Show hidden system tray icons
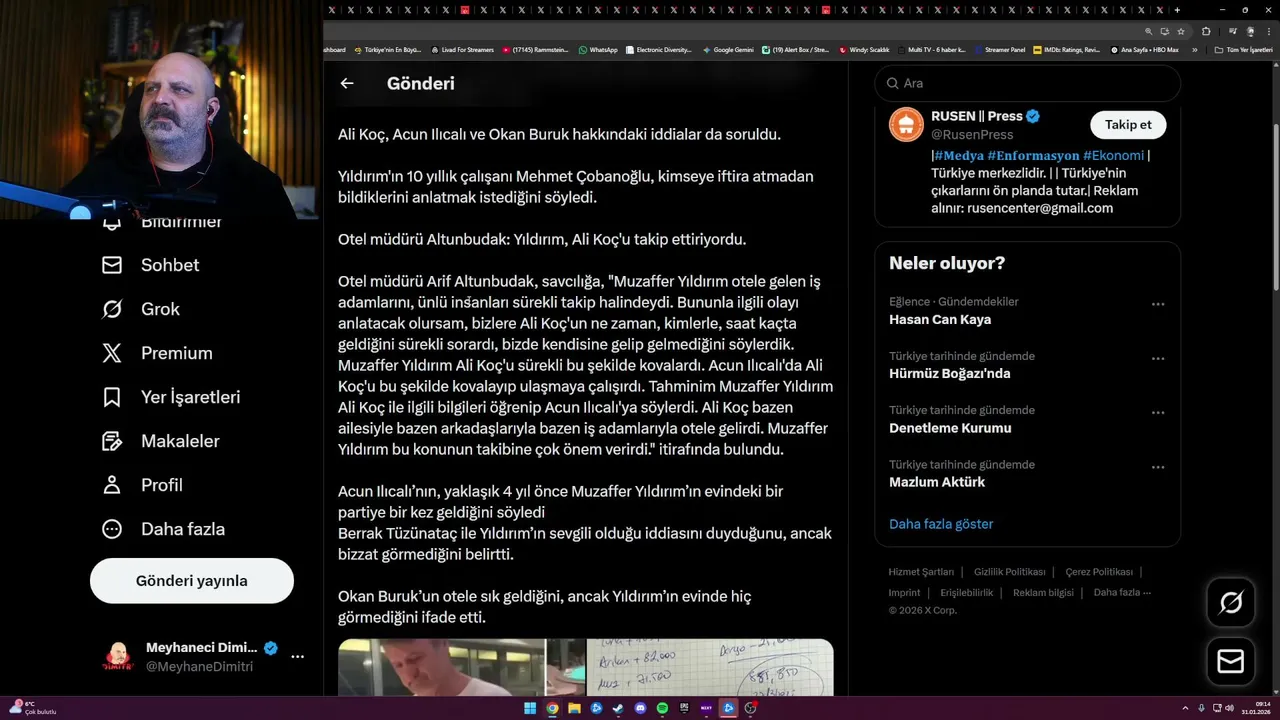 tap(1186, 708)
